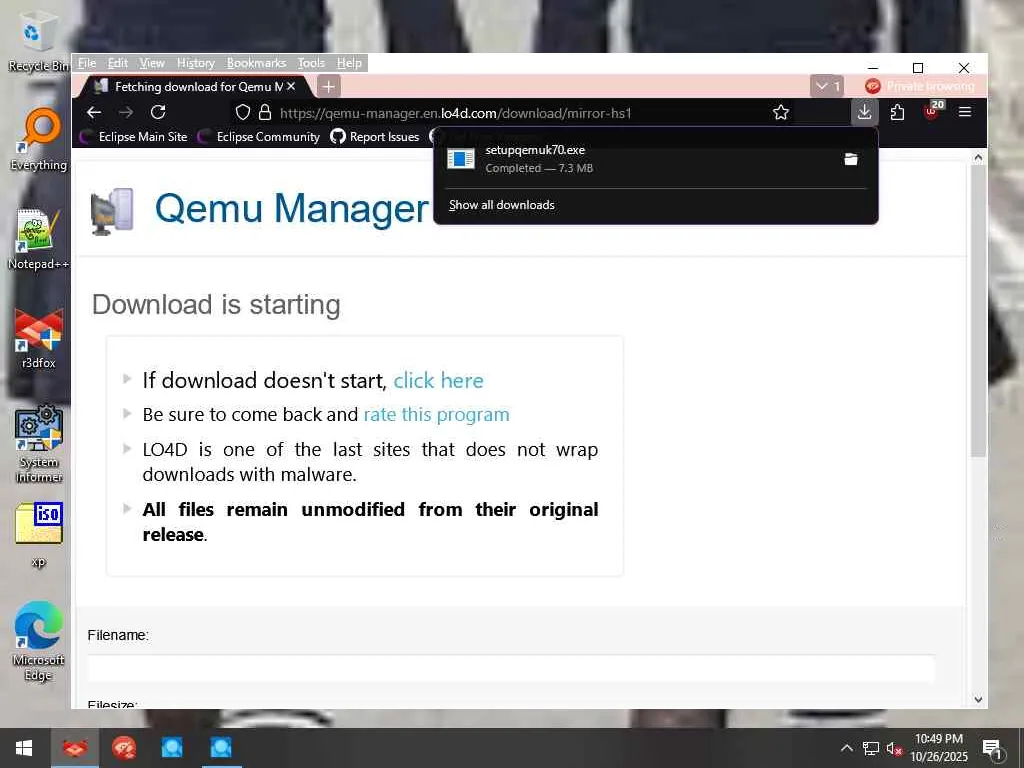
Task: Open Report Issues bookmark
Action: (375, 136)
